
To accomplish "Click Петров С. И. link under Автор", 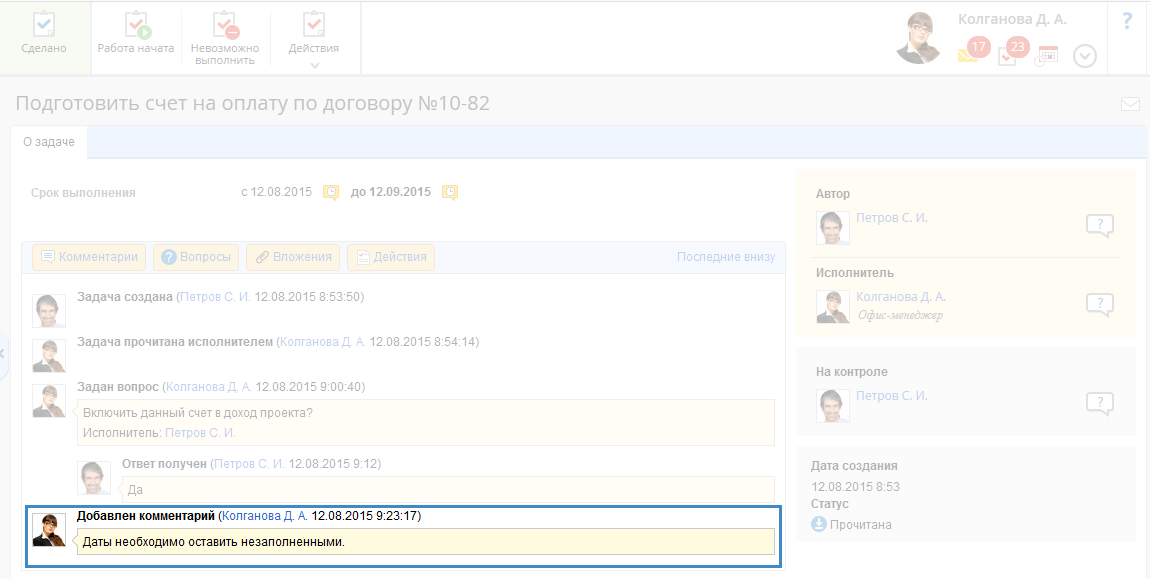I will (x=892, y=218).
